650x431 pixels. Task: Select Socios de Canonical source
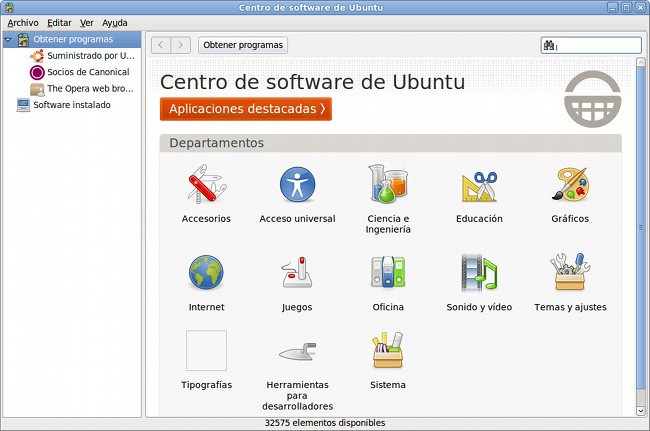pos(88,72)
